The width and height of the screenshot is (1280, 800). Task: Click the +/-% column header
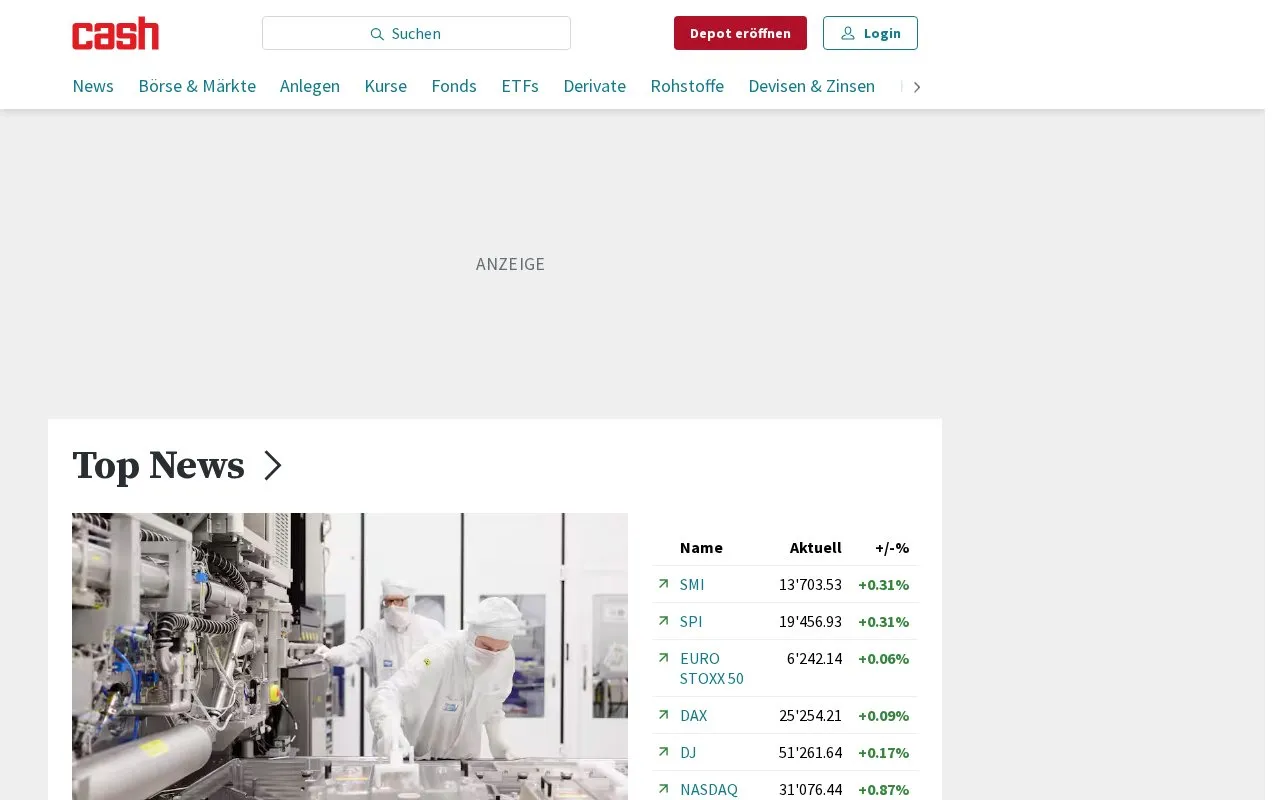(x=892, y=547)
